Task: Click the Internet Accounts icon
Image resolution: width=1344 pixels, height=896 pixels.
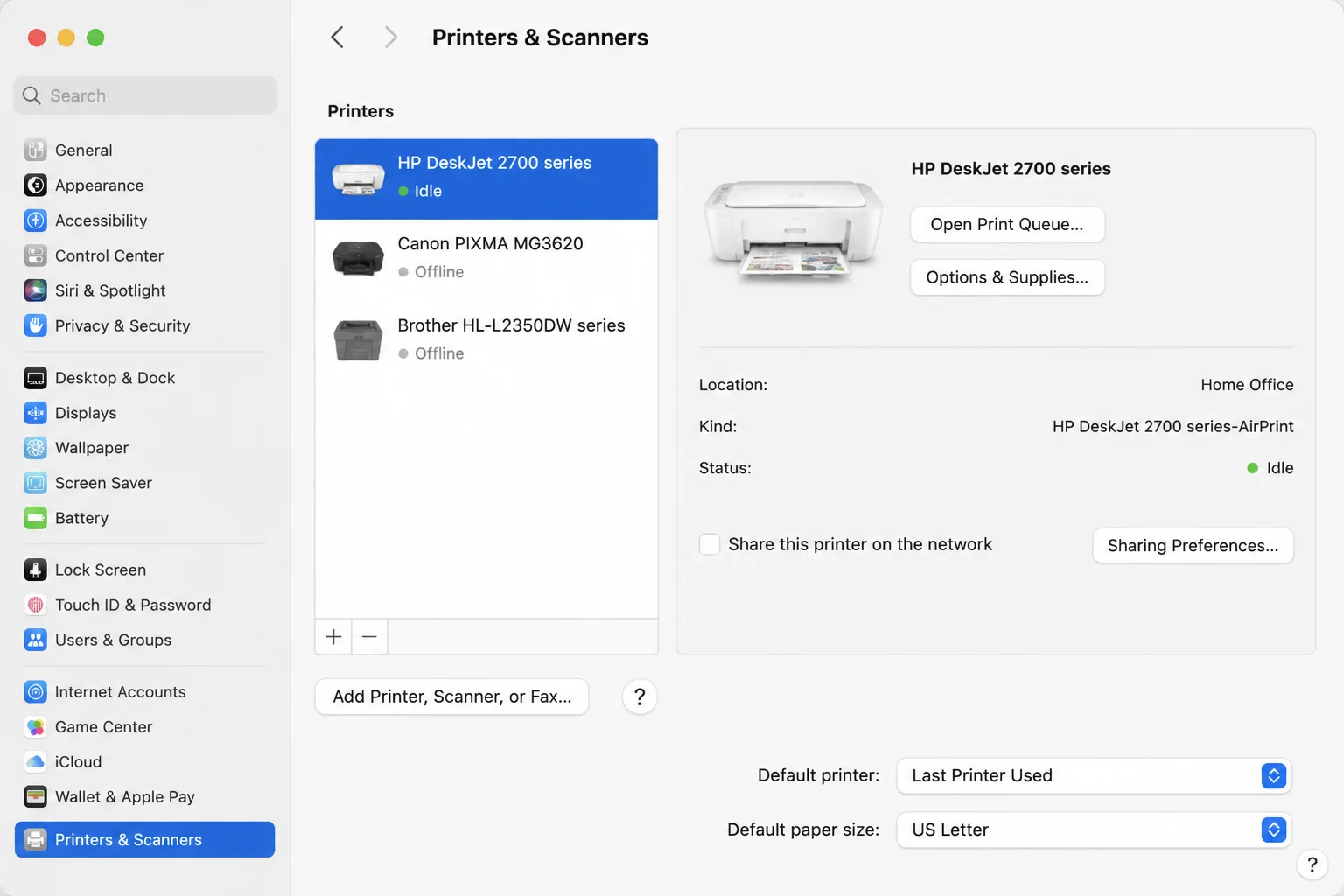Action: pos(35,692)
